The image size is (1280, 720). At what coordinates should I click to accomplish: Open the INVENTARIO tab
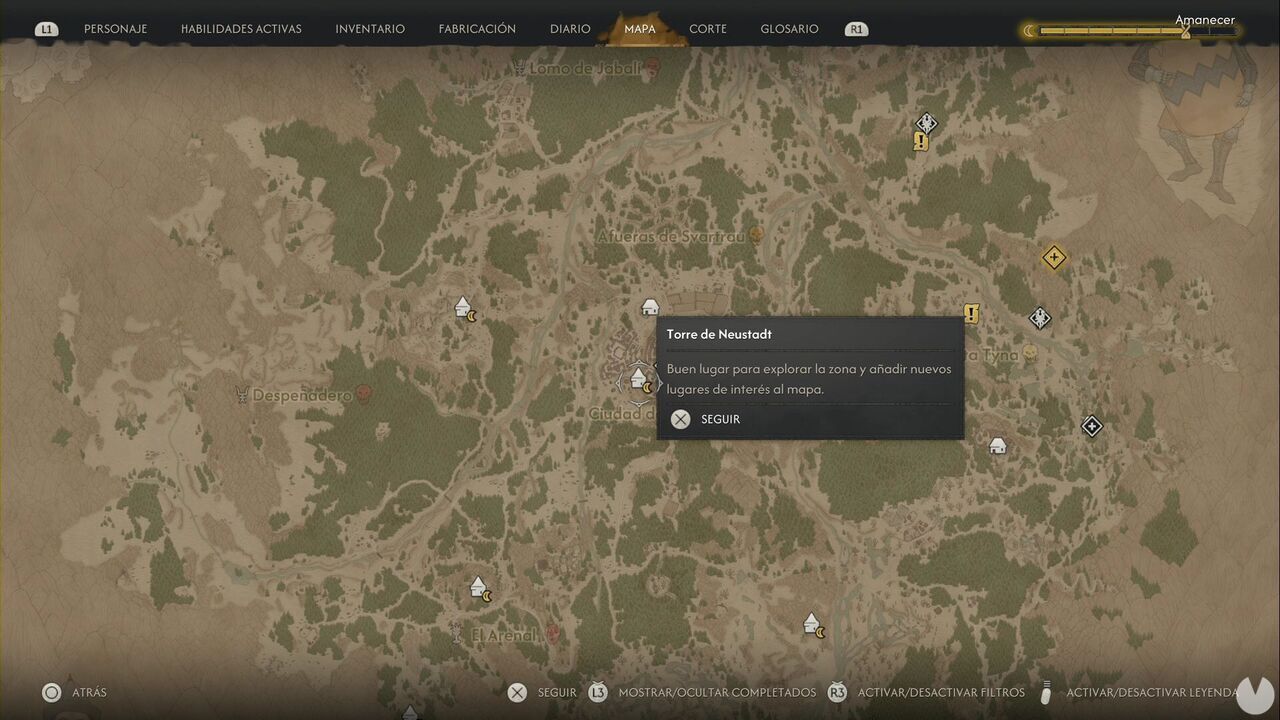point(370,29)
